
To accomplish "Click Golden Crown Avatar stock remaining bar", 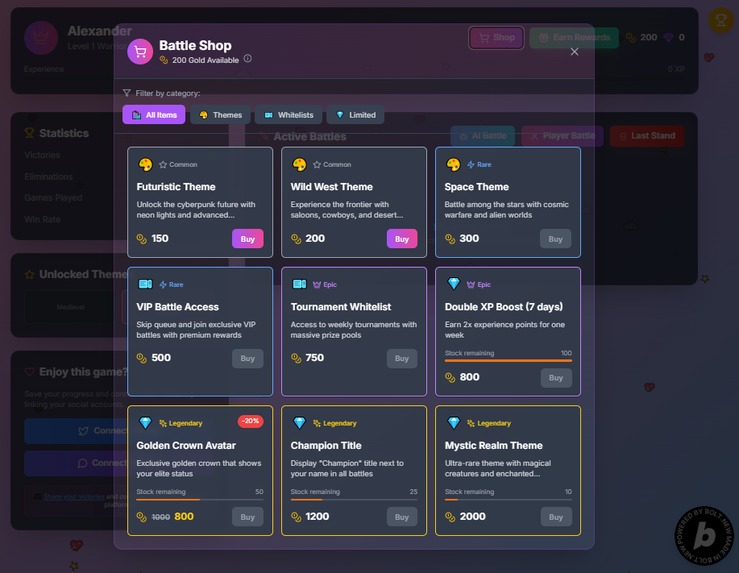I will tap(200, 499).
